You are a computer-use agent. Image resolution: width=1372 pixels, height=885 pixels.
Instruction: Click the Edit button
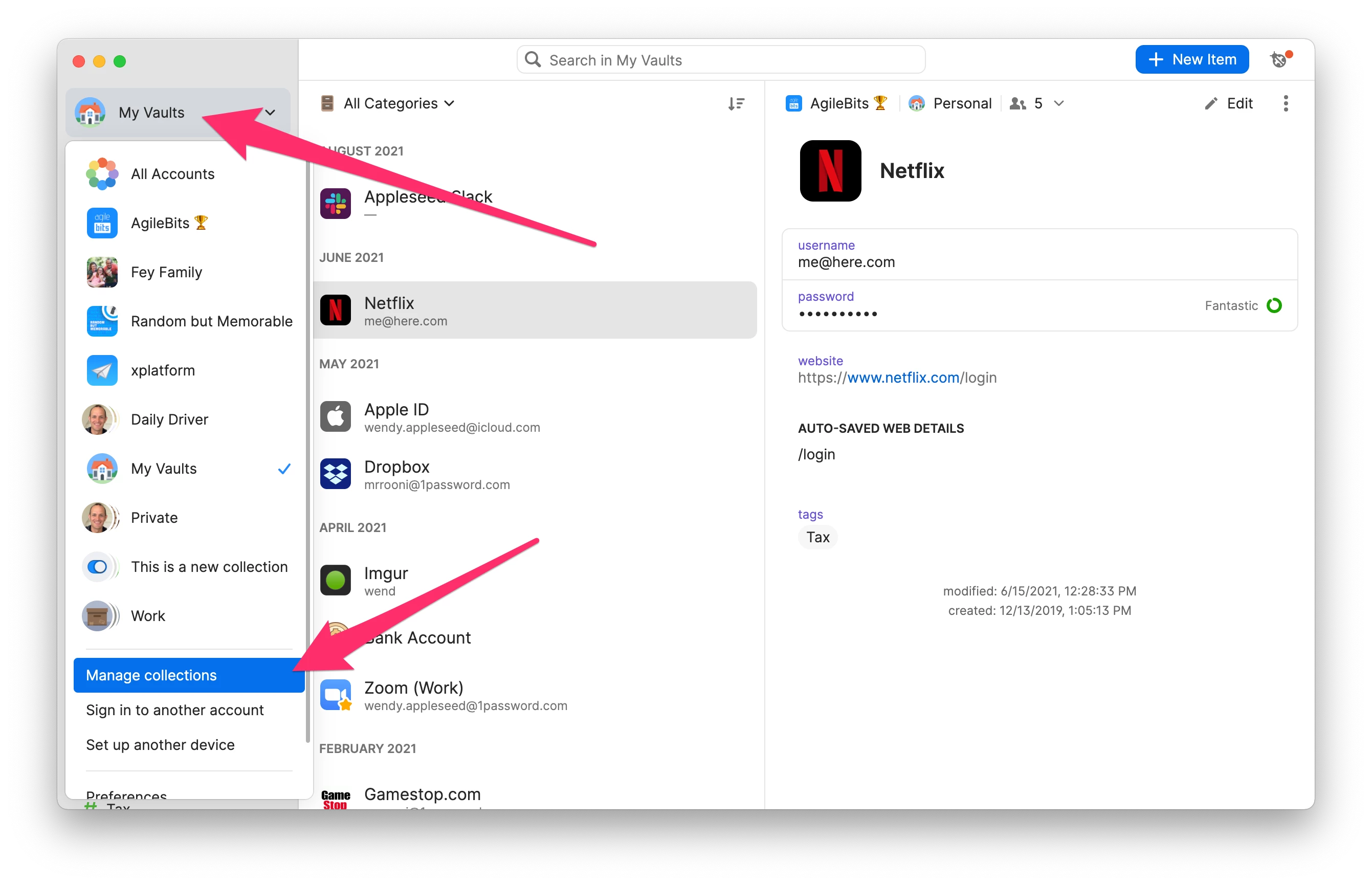point(1228,103)
